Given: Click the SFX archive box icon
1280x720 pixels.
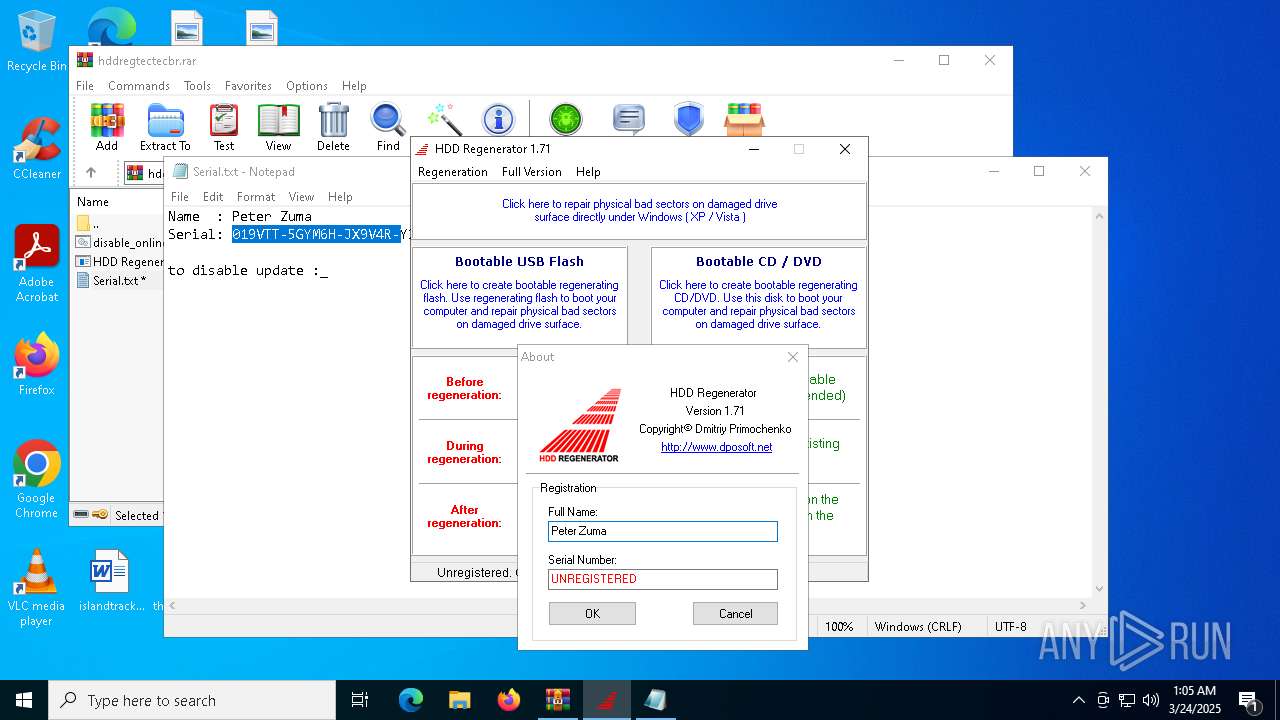Looking at the screenshot, I should click(744, 119).
